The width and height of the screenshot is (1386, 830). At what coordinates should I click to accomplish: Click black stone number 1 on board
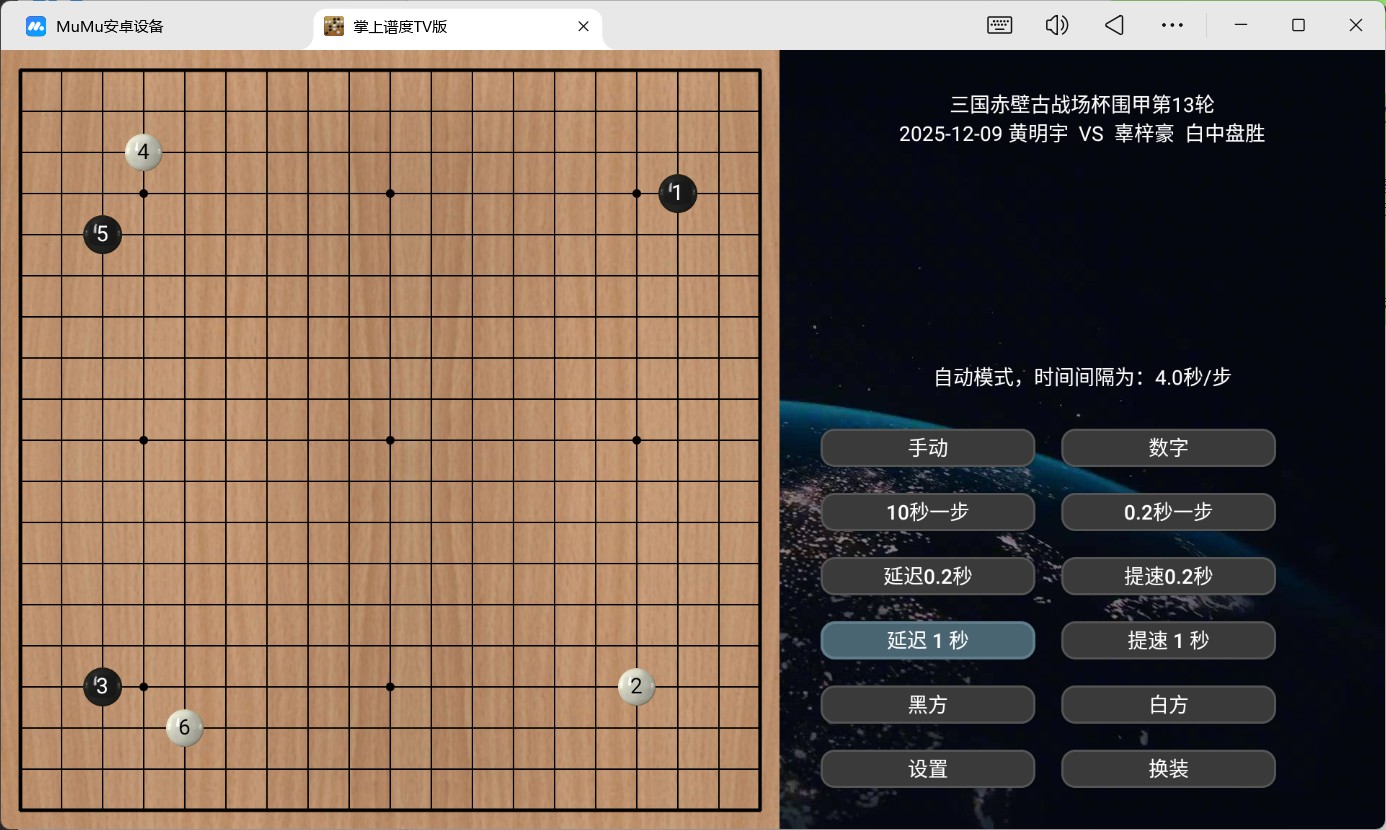(x=677, y=193)
